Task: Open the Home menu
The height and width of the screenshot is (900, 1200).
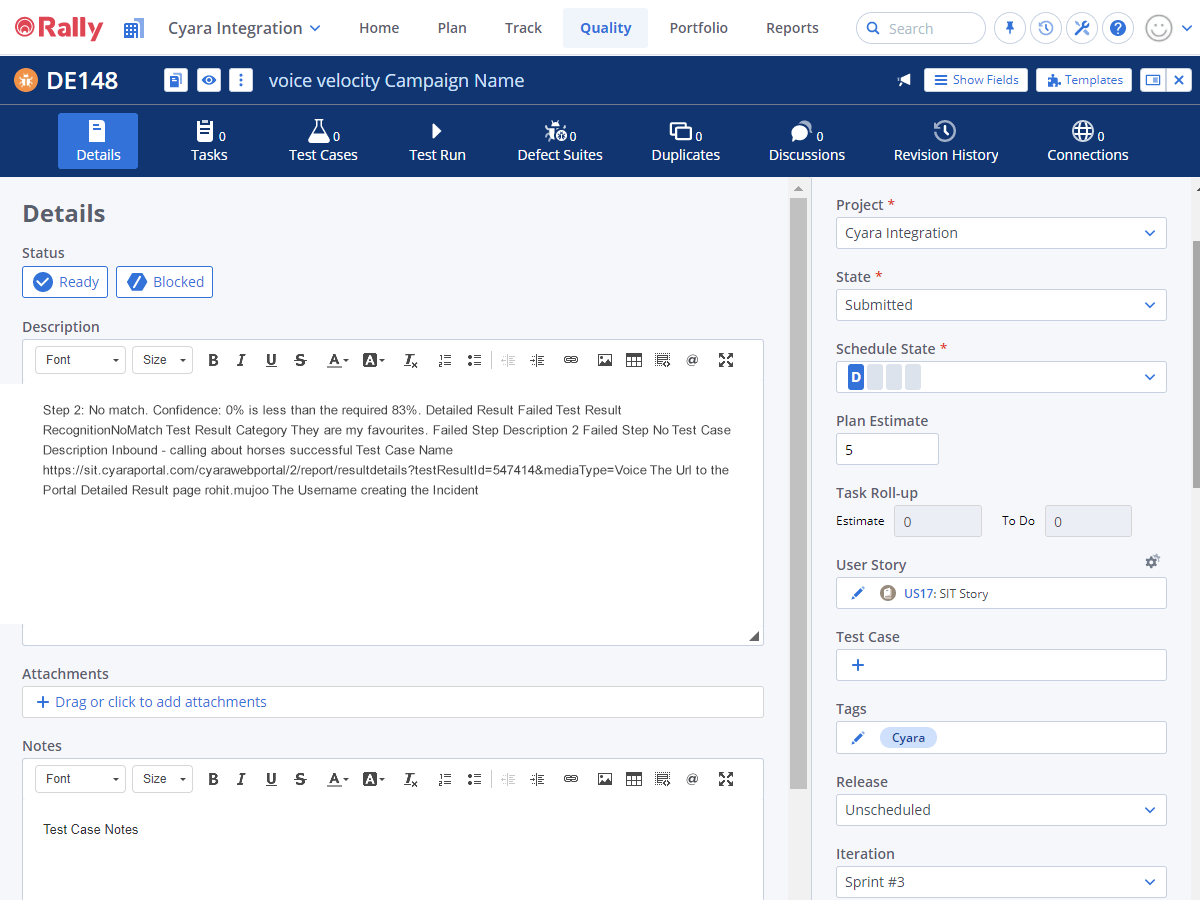Action: (379, 28)
